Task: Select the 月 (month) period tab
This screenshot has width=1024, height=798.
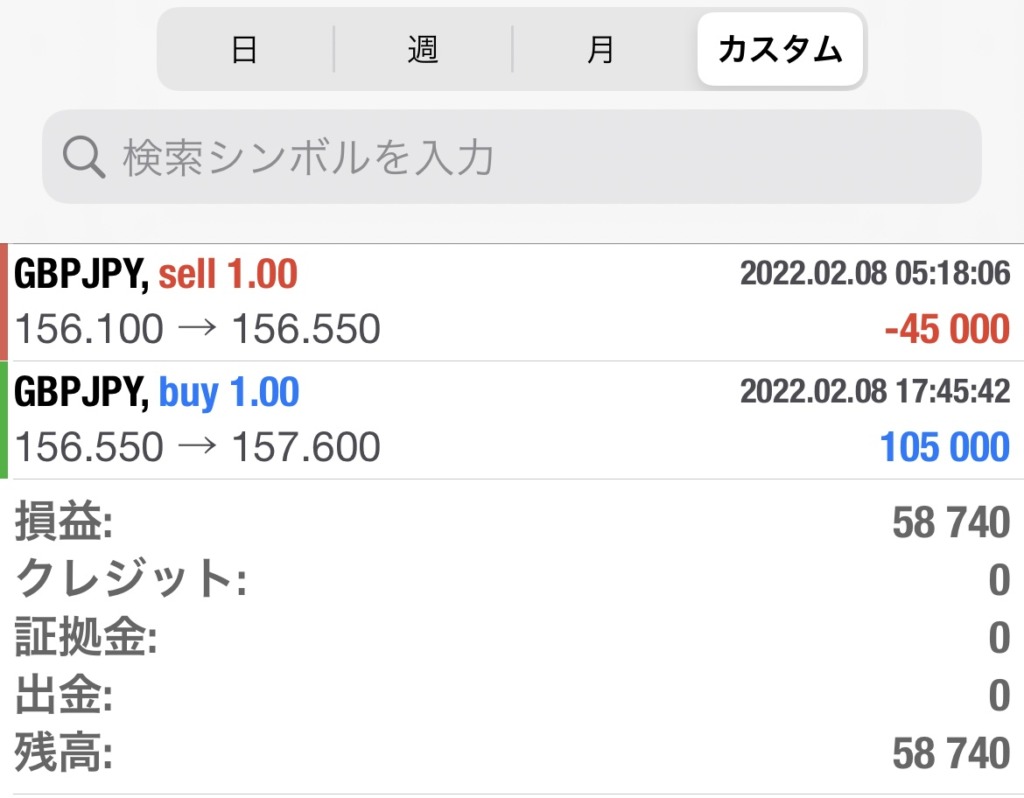Action: pyautogui.click(x=601, y=50)
